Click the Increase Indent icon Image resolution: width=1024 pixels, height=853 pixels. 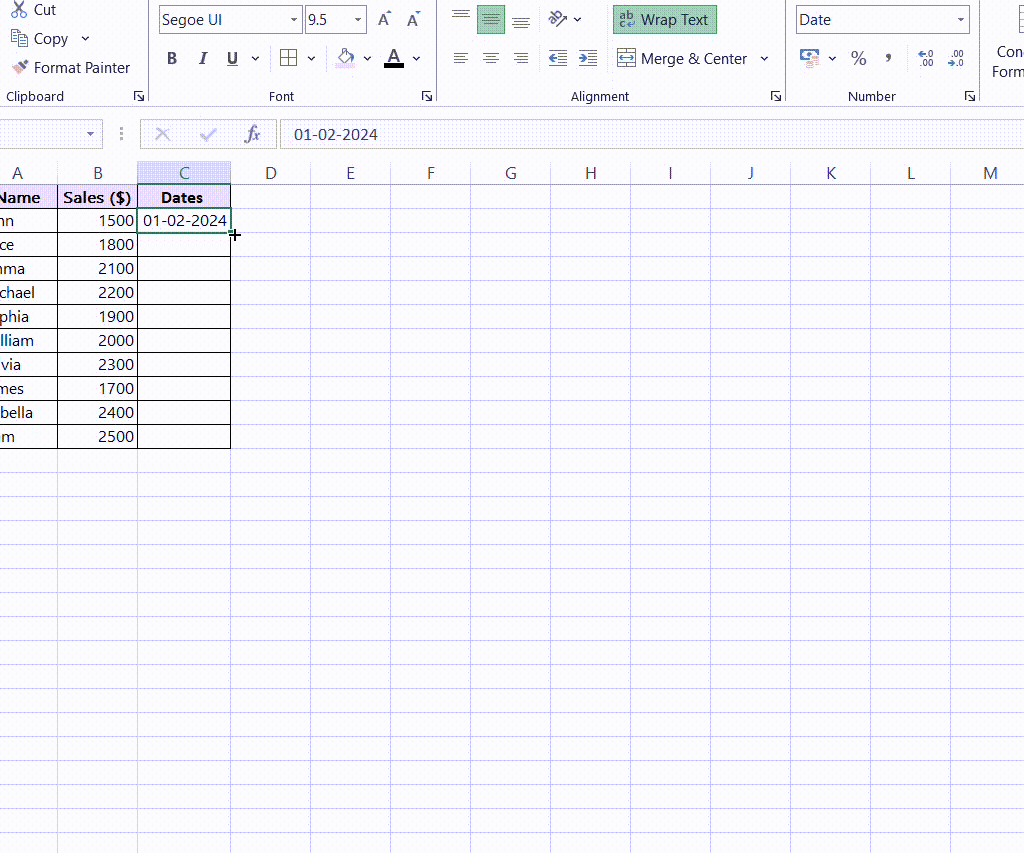[x=588, y=58]
